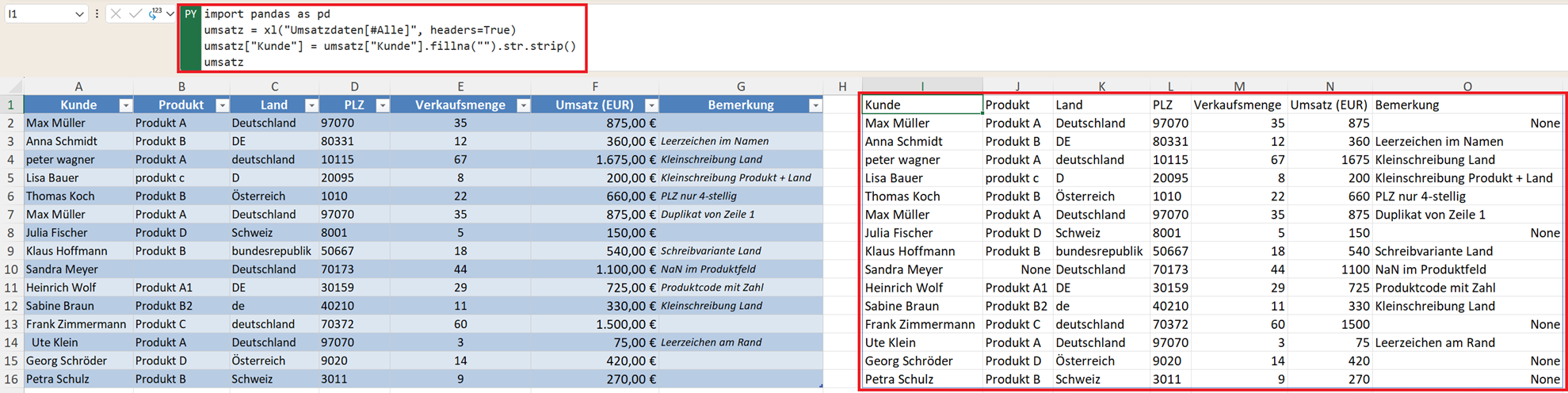This screenshot has height=393, width=1568.
Task: Select cell I1 containing Kunde output
Action: pos(921,105)
